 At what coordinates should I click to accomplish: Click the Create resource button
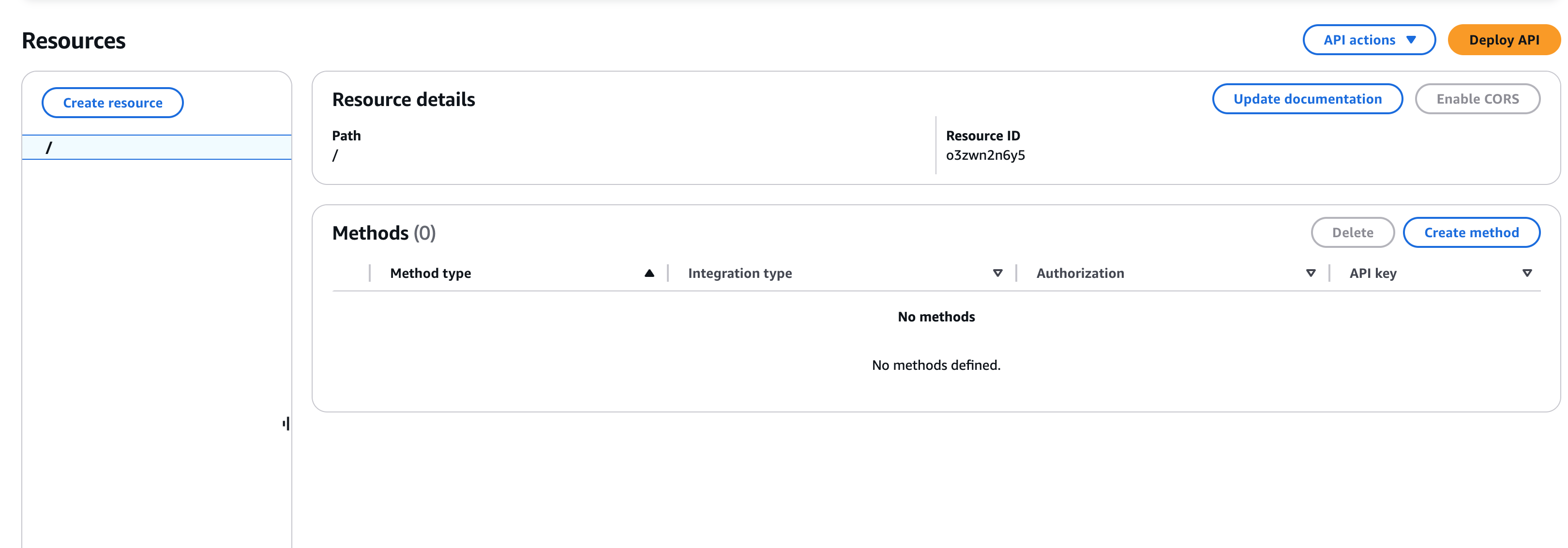click(113, 102)
